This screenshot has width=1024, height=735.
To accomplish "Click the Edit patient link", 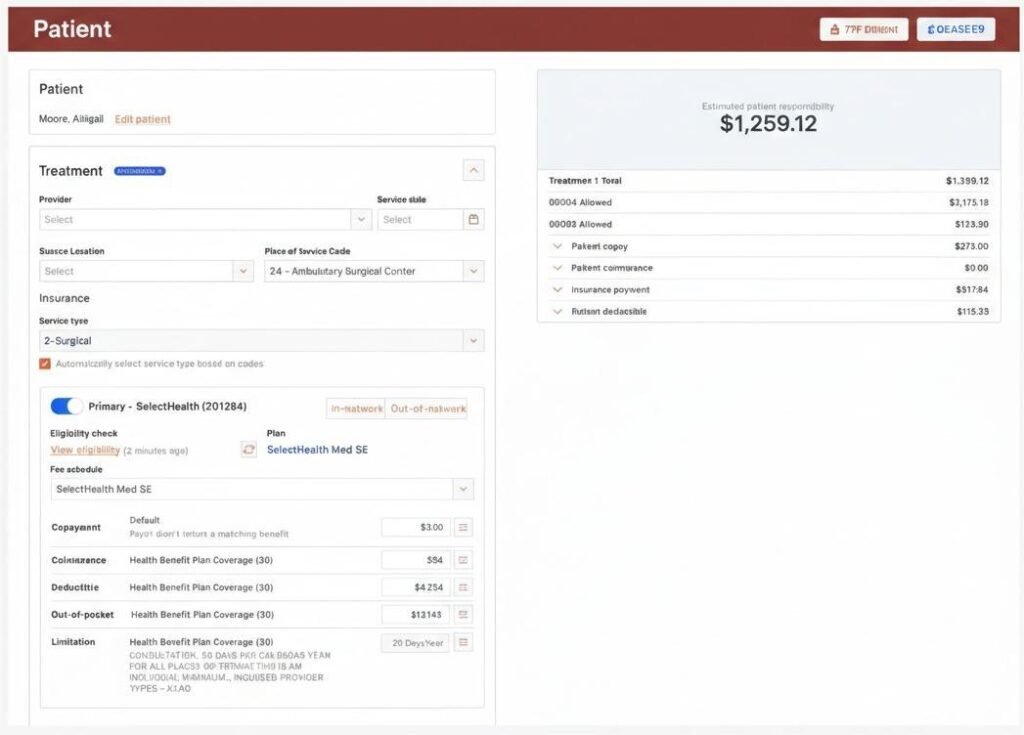I will [x=142, y=119].
